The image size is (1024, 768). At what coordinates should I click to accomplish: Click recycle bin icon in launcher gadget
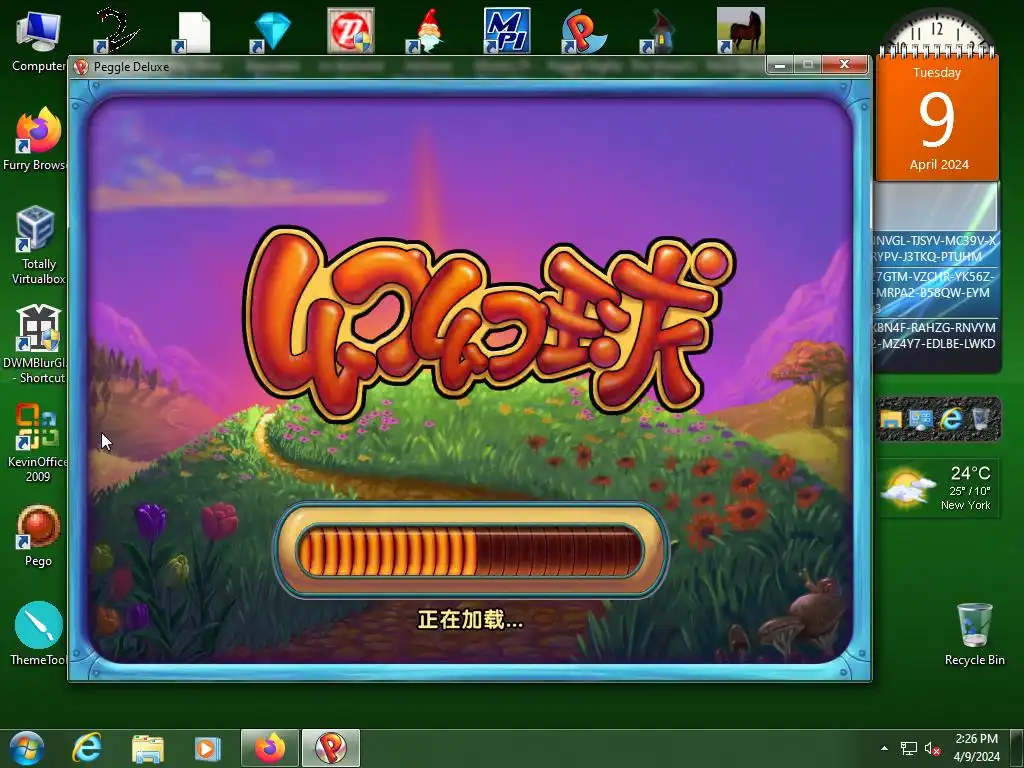tap(981, 419)
